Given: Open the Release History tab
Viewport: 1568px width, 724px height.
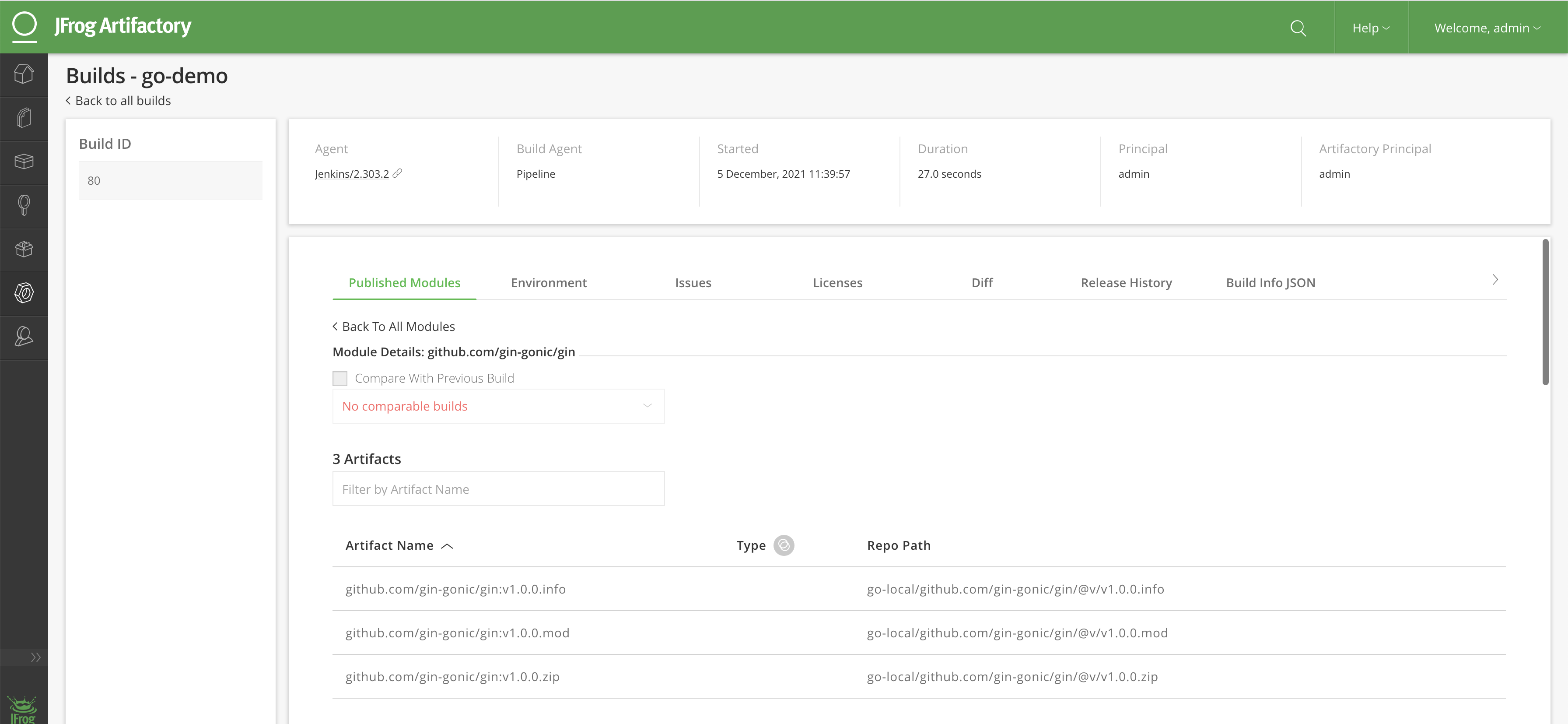Looking at the screenshot, I should click(x=1126, y=282).
